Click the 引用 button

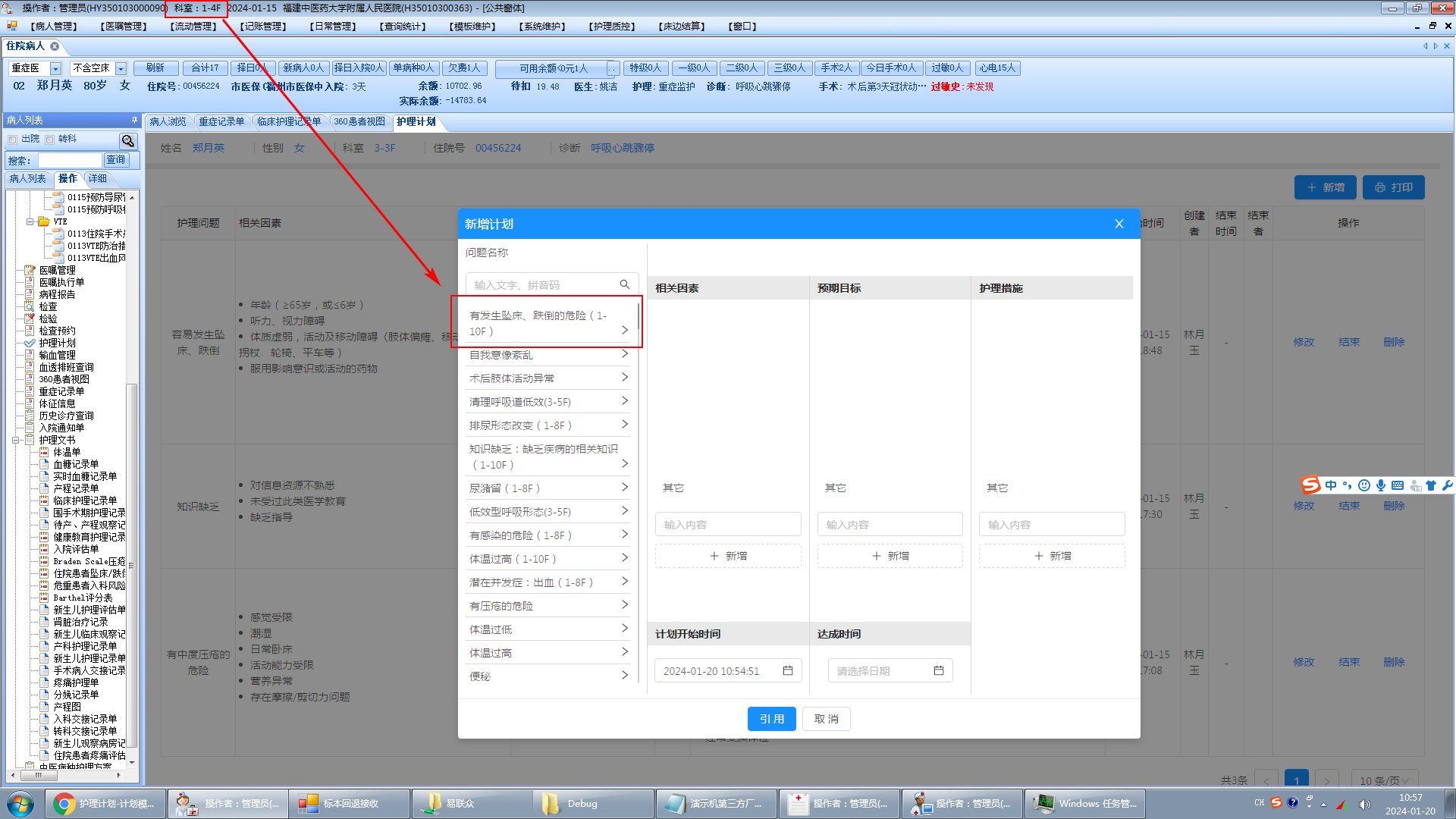(x=771, y=719)
